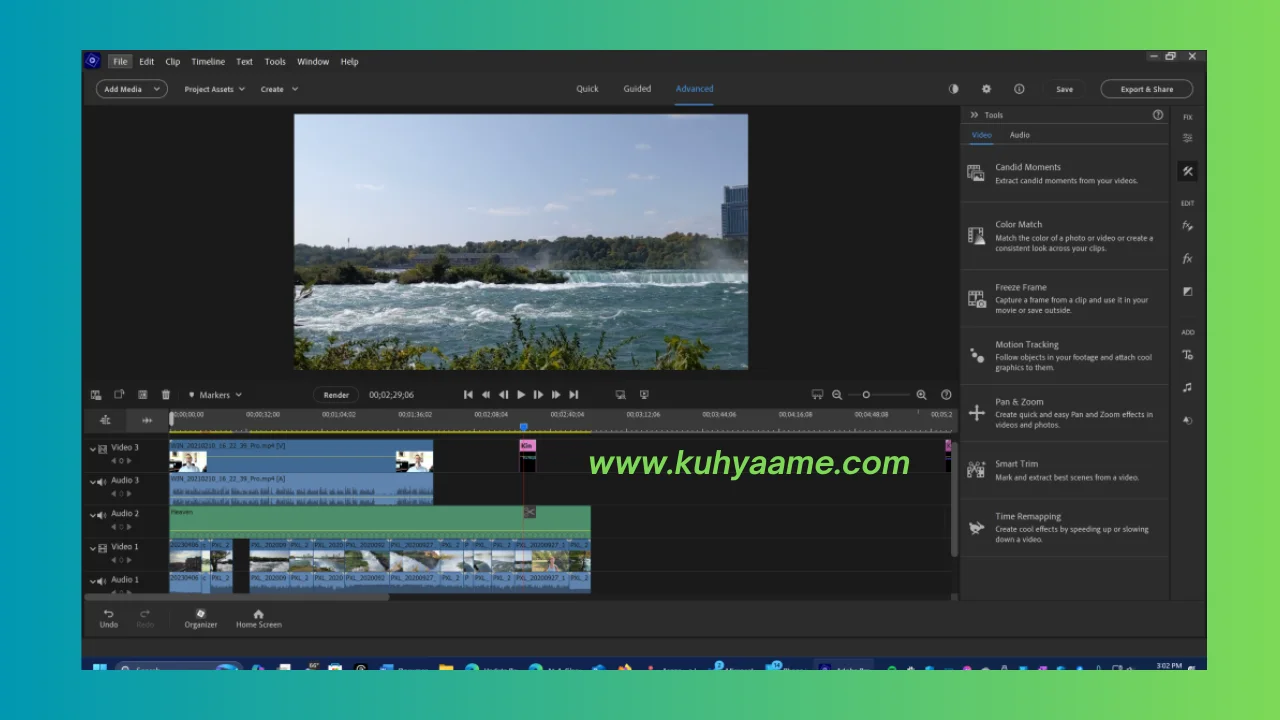Switch to the Audio tools tab
The width and height of the screenshot is (1280, 720).
[x=1019, y=135]
